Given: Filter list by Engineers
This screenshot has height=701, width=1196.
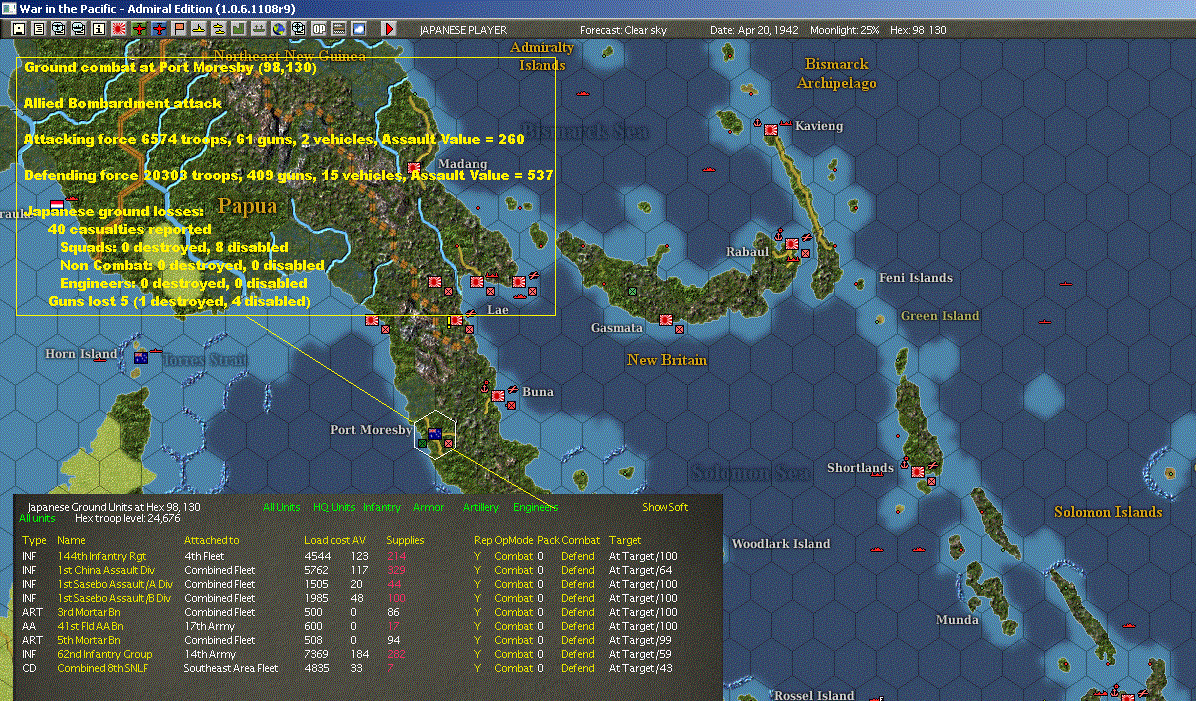Looking at the screenshot, I should coord(535,506).
